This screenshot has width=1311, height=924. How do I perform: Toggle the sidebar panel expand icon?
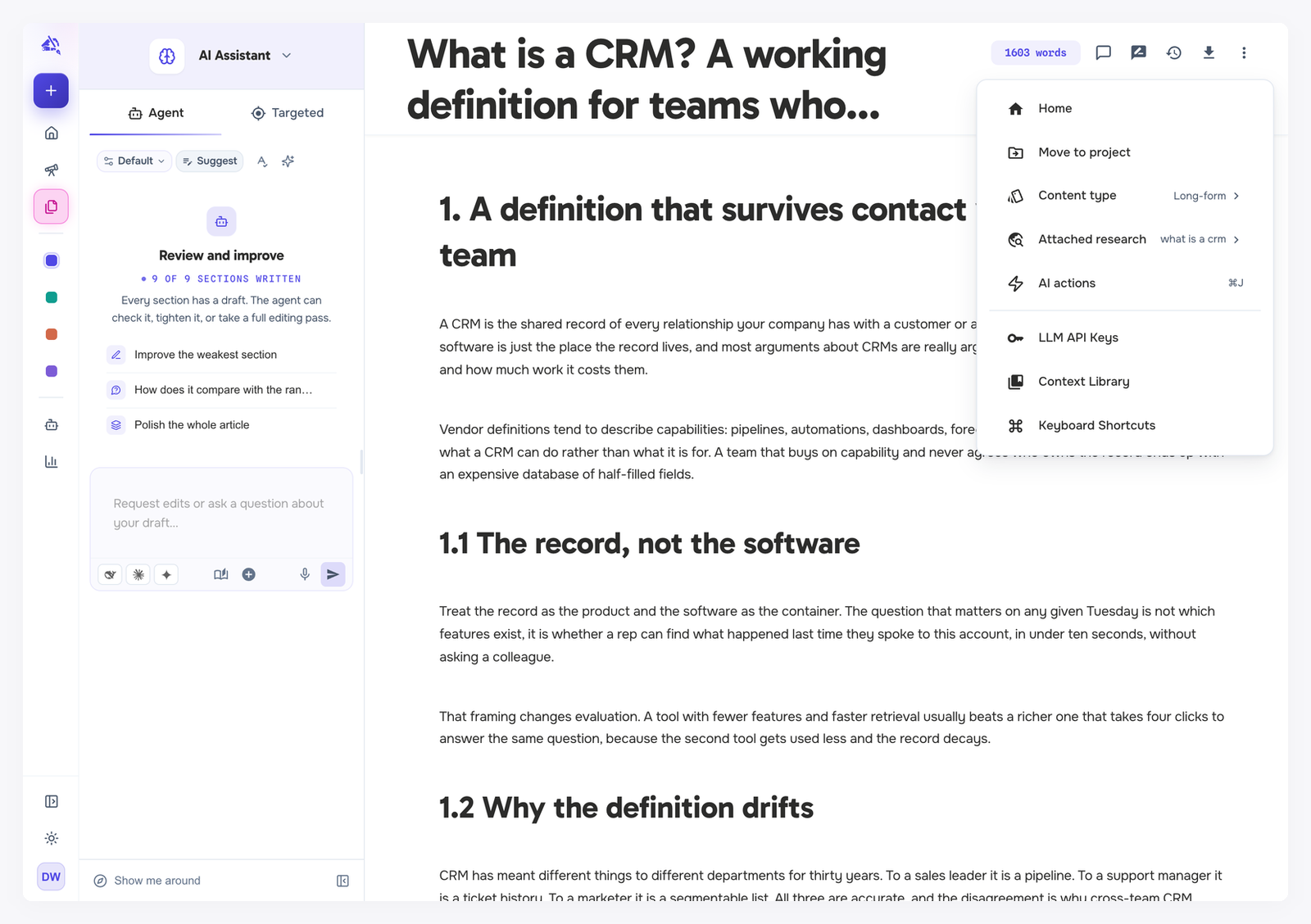pyautogui.click(x=51, y=801)
